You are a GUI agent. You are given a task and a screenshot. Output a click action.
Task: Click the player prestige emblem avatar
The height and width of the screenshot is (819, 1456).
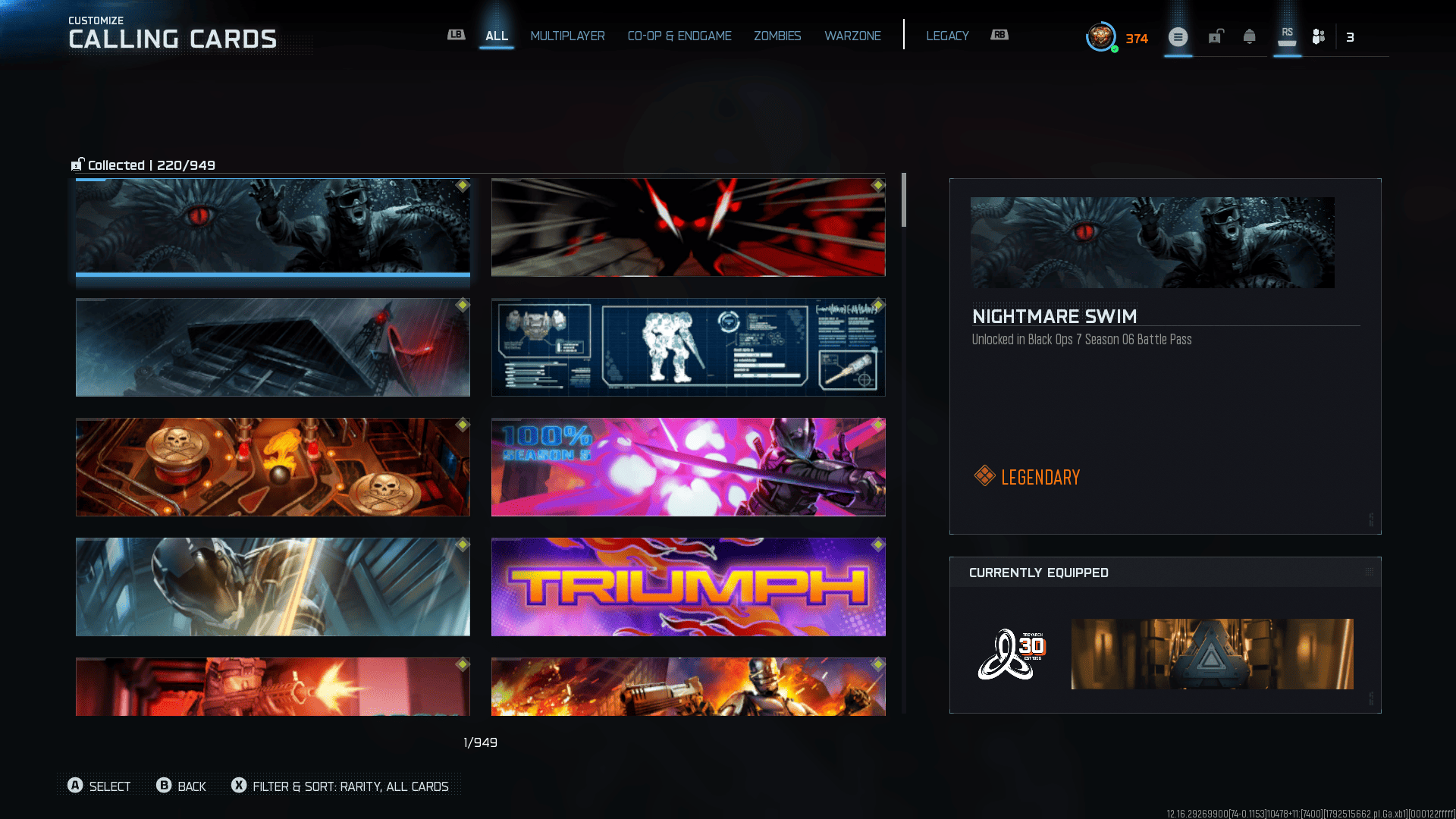point(1101,36)
